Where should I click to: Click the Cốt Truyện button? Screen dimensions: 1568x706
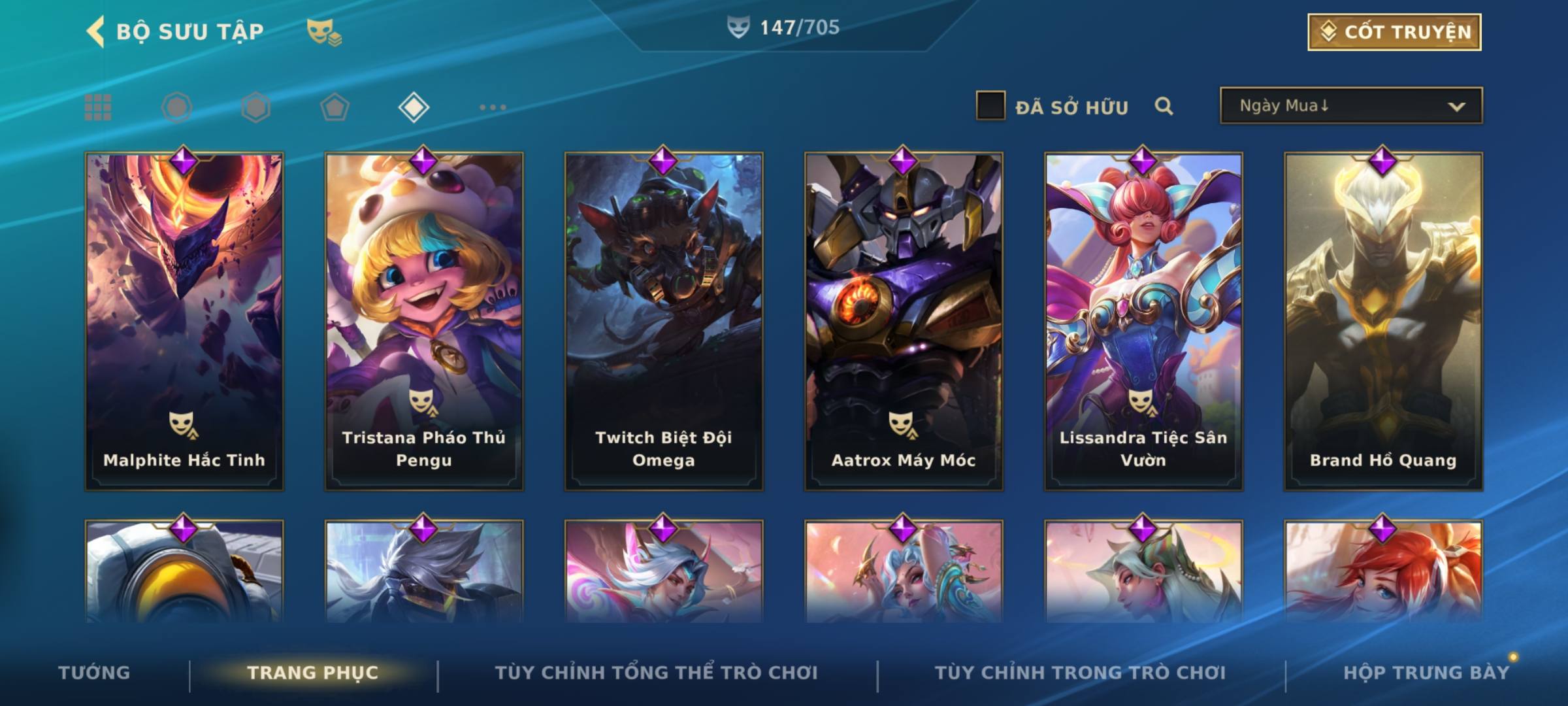point(1394,32)
